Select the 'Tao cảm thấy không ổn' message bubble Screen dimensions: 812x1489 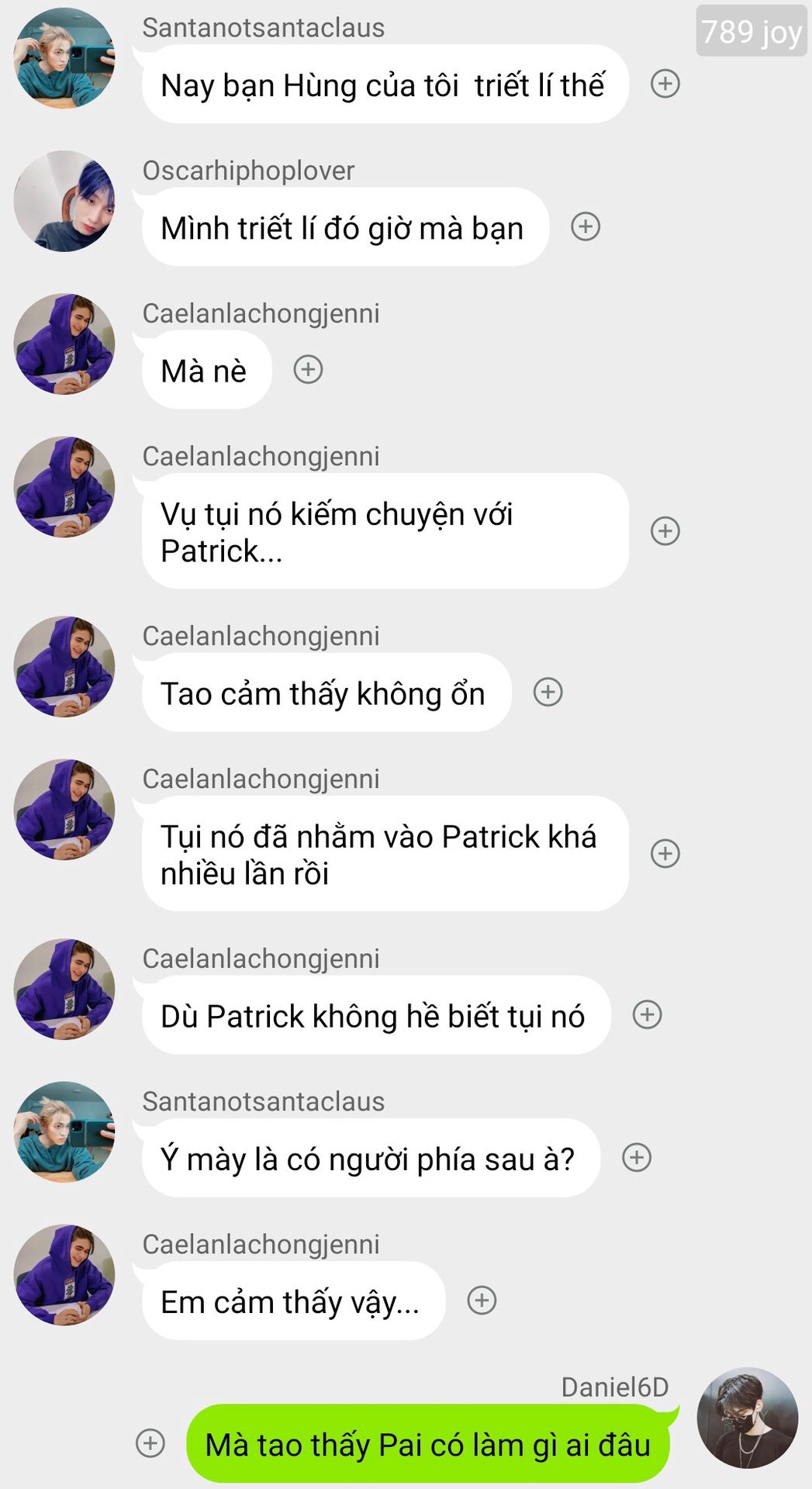point(327,693)
